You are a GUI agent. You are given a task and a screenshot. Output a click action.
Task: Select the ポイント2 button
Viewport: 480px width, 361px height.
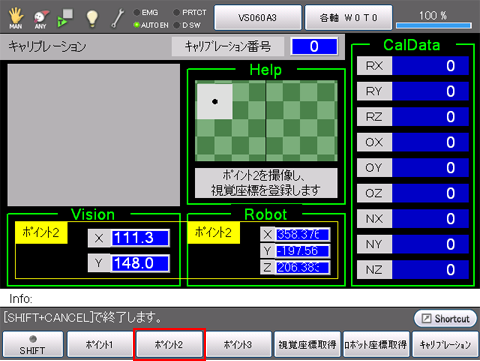pos(169,345)
